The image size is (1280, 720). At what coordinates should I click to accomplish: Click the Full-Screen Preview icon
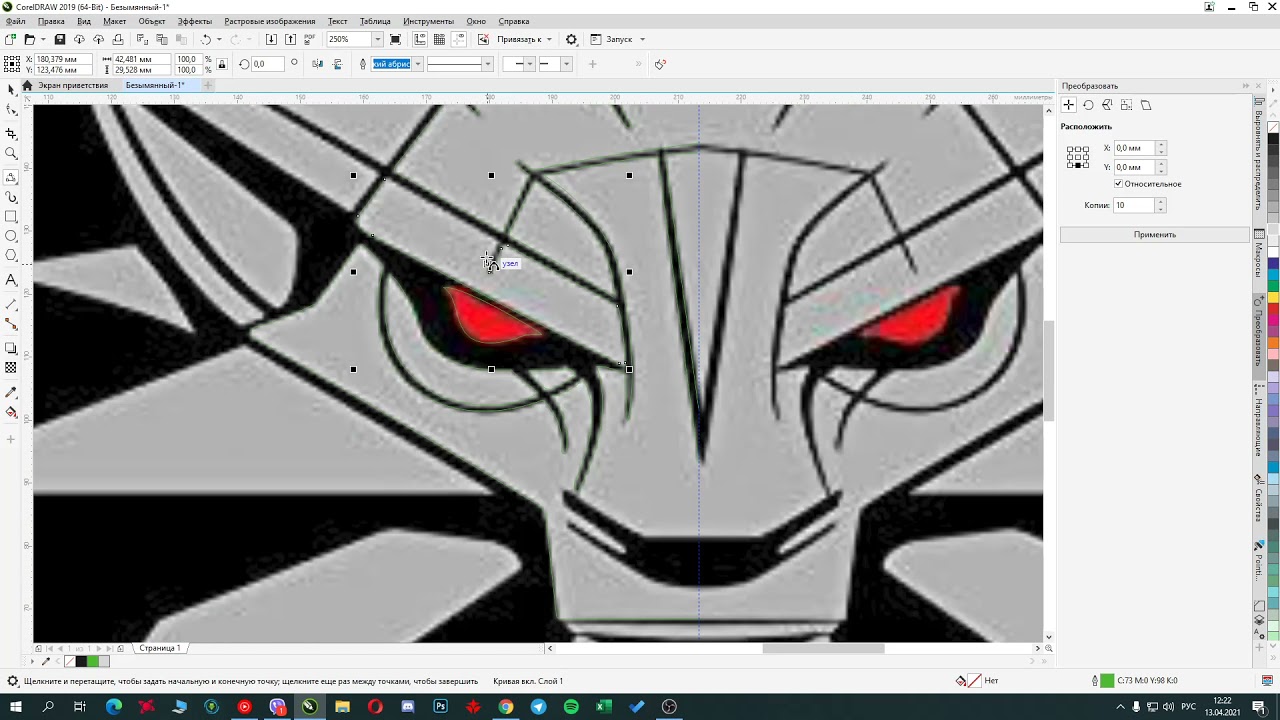(x=396, y=39)
